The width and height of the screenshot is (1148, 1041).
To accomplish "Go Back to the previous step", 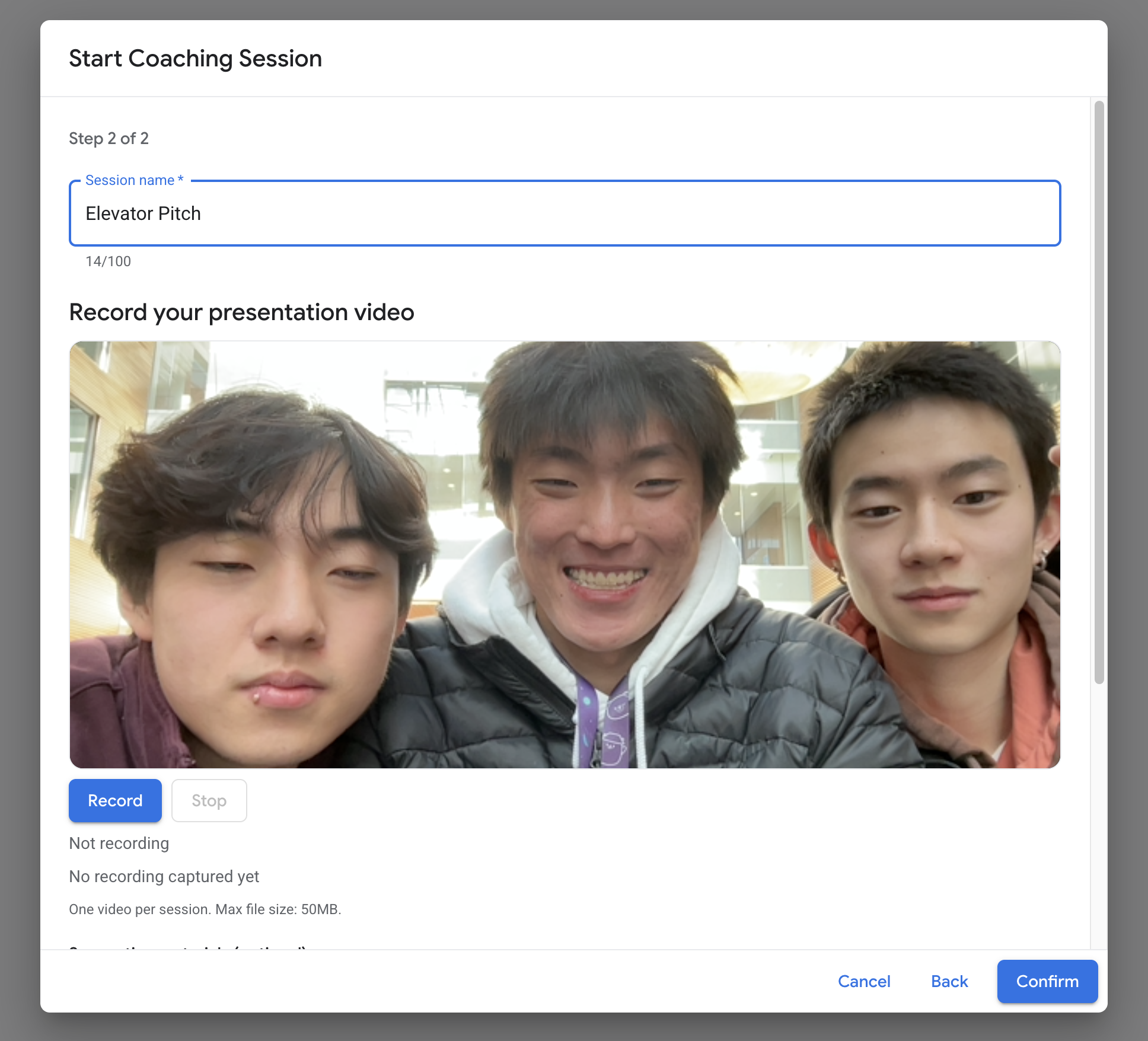I will pyautogui.click(x=949, y=982).
